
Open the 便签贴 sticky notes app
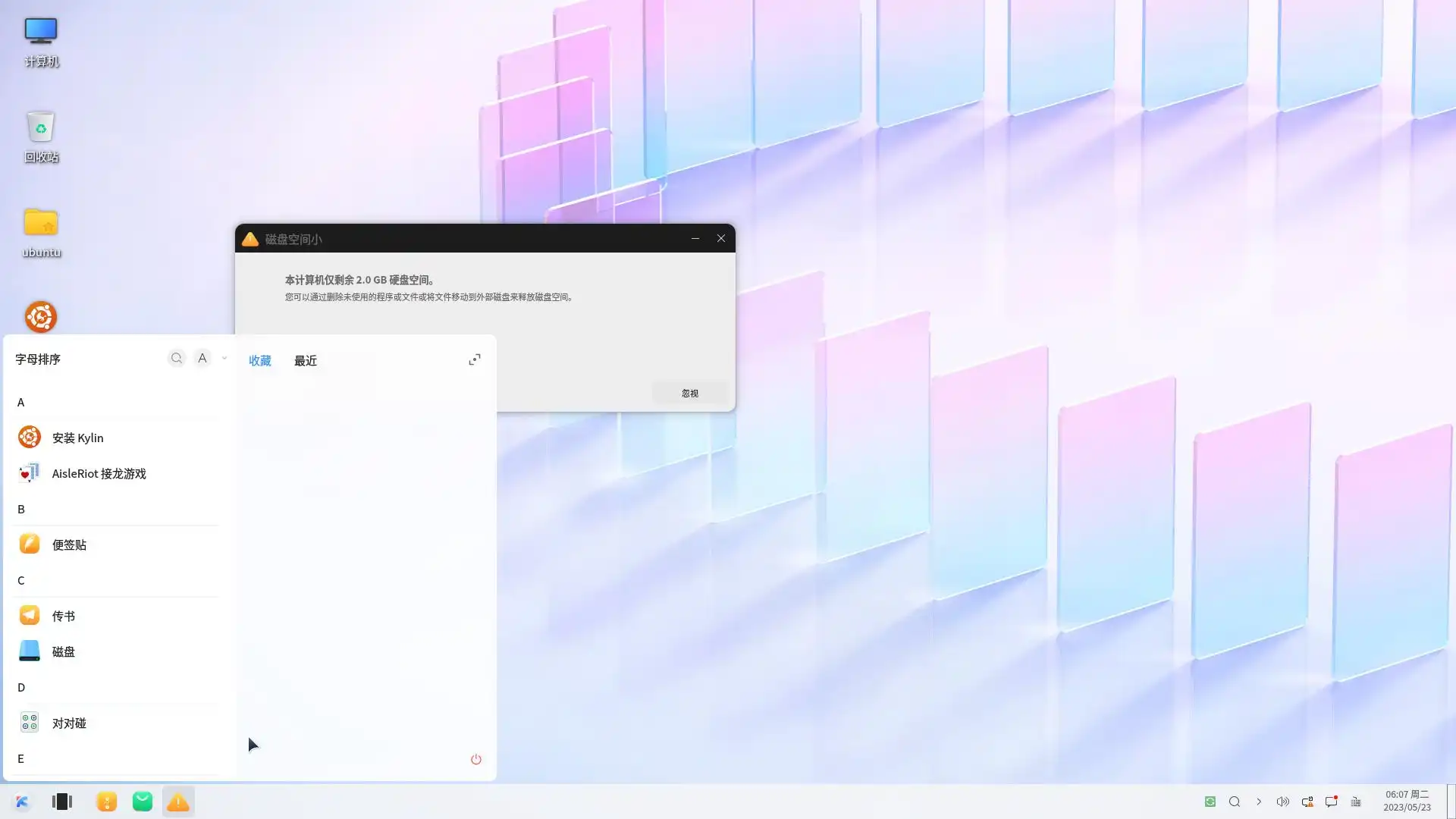(68, 544)
